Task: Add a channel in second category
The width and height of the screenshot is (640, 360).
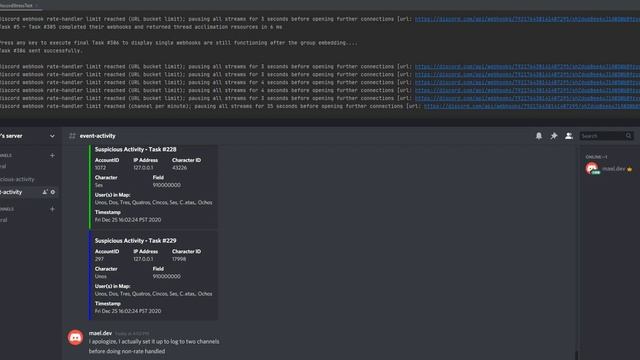Action: [x=52, y=209]
